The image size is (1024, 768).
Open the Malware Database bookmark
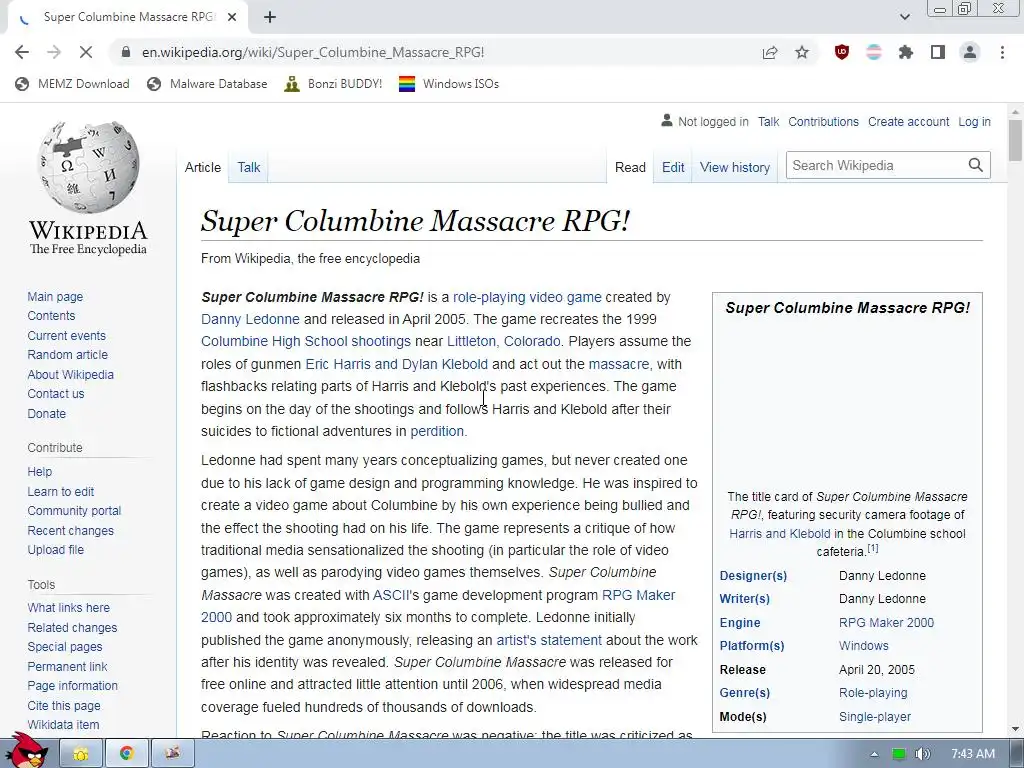coord(207,84)
